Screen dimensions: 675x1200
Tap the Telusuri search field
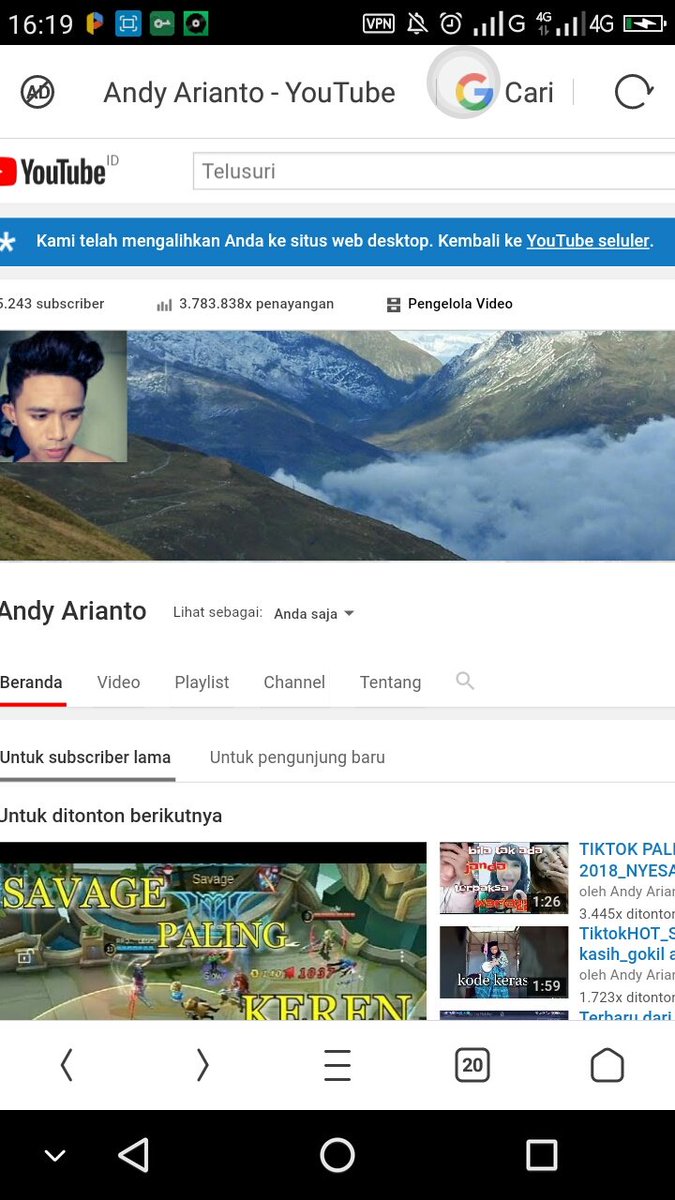[434, 171]
